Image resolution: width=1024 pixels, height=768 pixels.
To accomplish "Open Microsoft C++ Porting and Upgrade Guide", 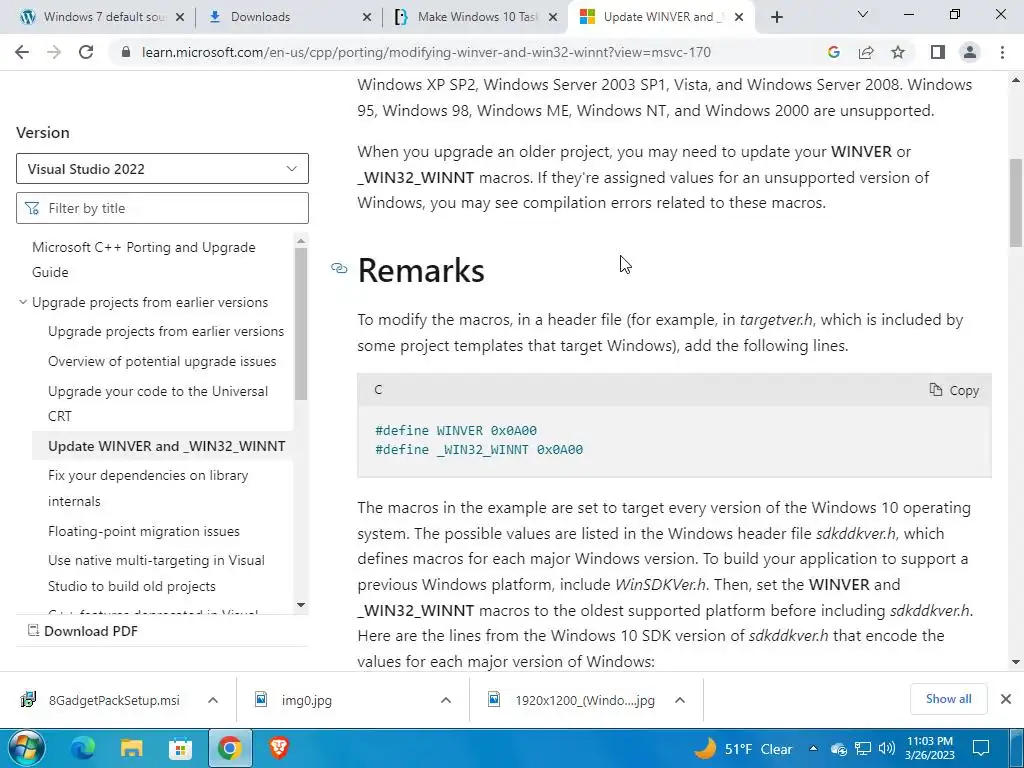I will 144,260.
